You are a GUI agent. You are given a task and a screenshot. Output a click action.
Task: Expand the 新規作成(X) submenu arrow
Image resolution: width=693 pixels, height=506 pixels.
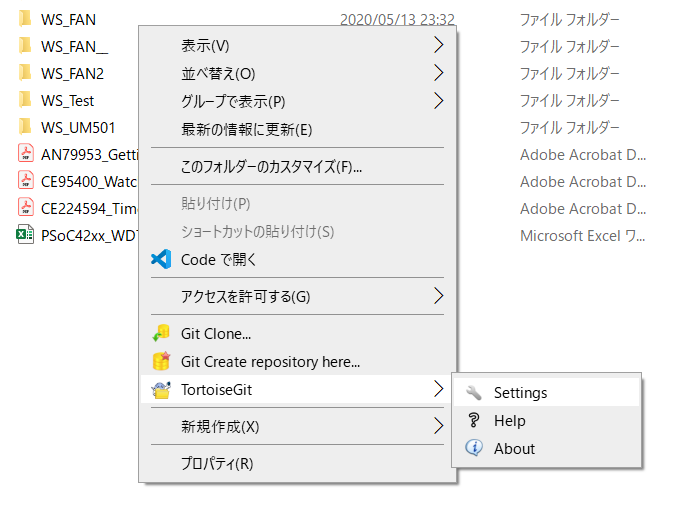point(438,426)
